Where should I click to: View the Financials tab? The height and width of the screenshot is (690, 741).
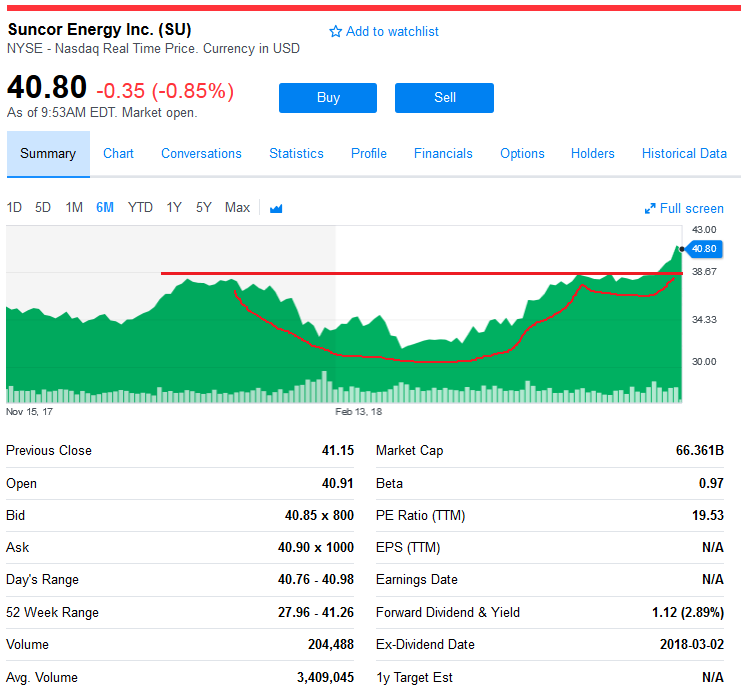tap(443, 154)
